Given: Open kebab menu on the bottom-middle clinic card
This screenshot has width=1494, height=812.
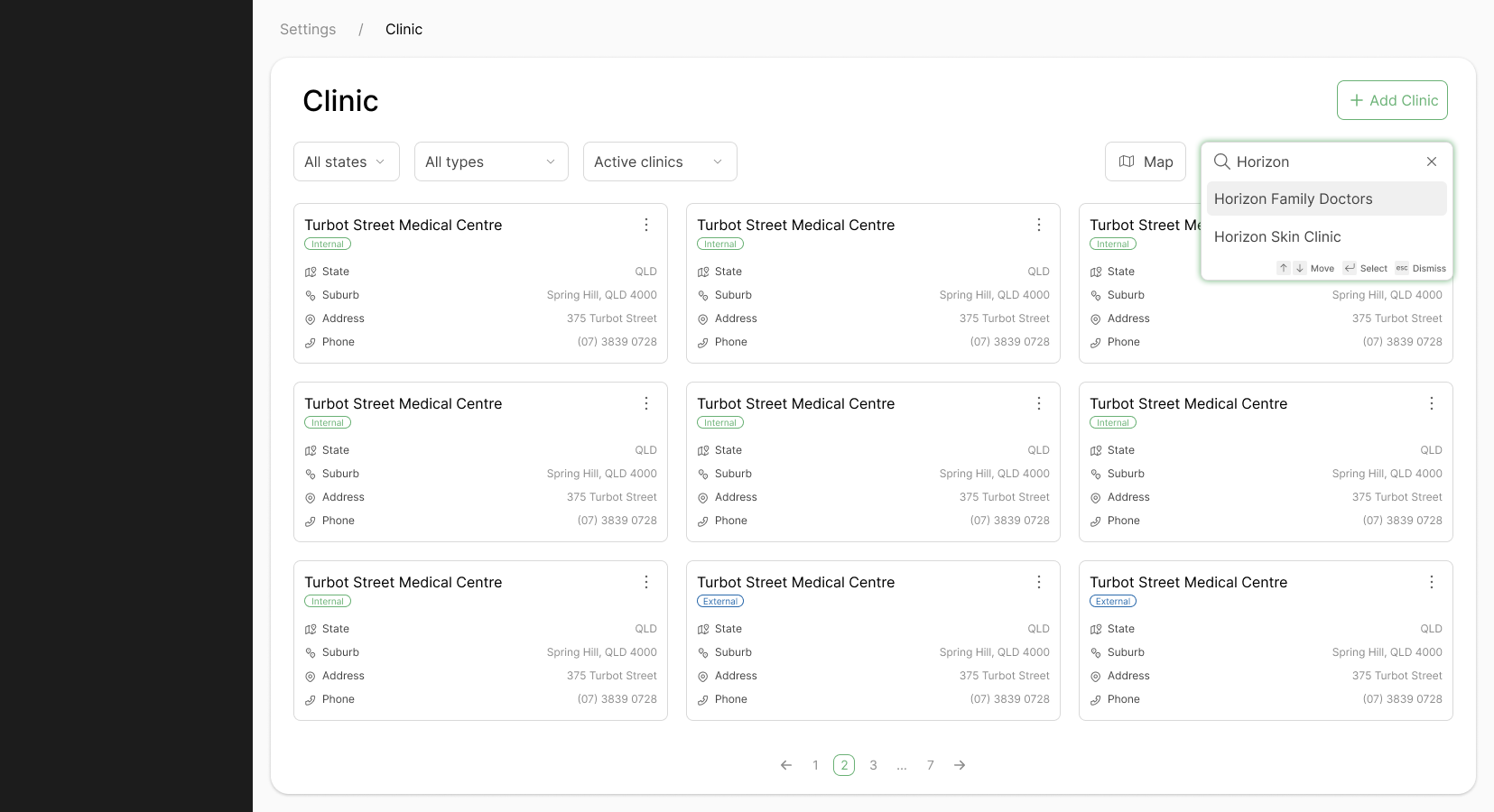Looking at the screenshot, I should click(1039, 582).
